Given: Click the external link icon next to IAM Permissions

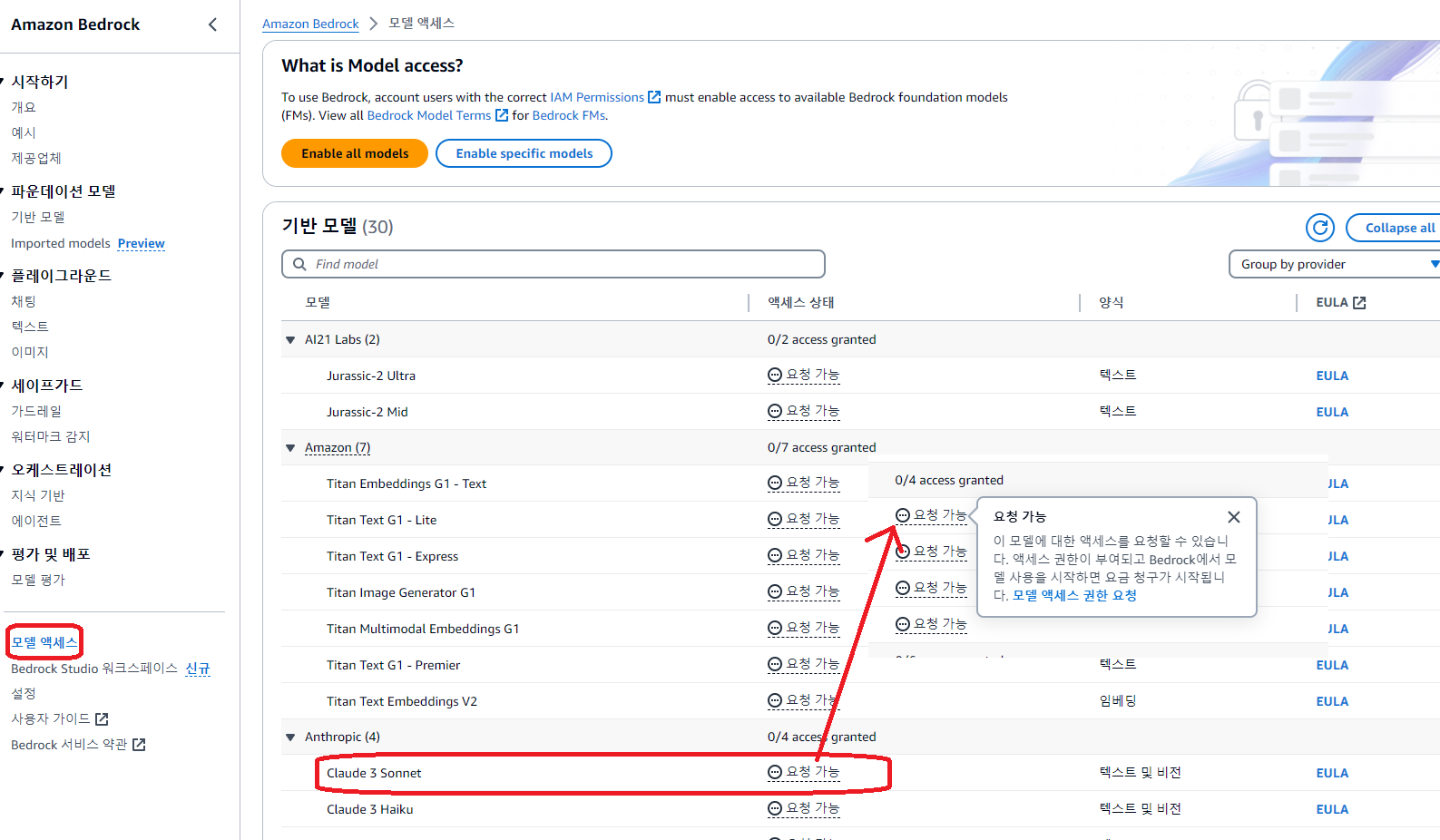Looking at the screenshot, I should pos(654,97).
